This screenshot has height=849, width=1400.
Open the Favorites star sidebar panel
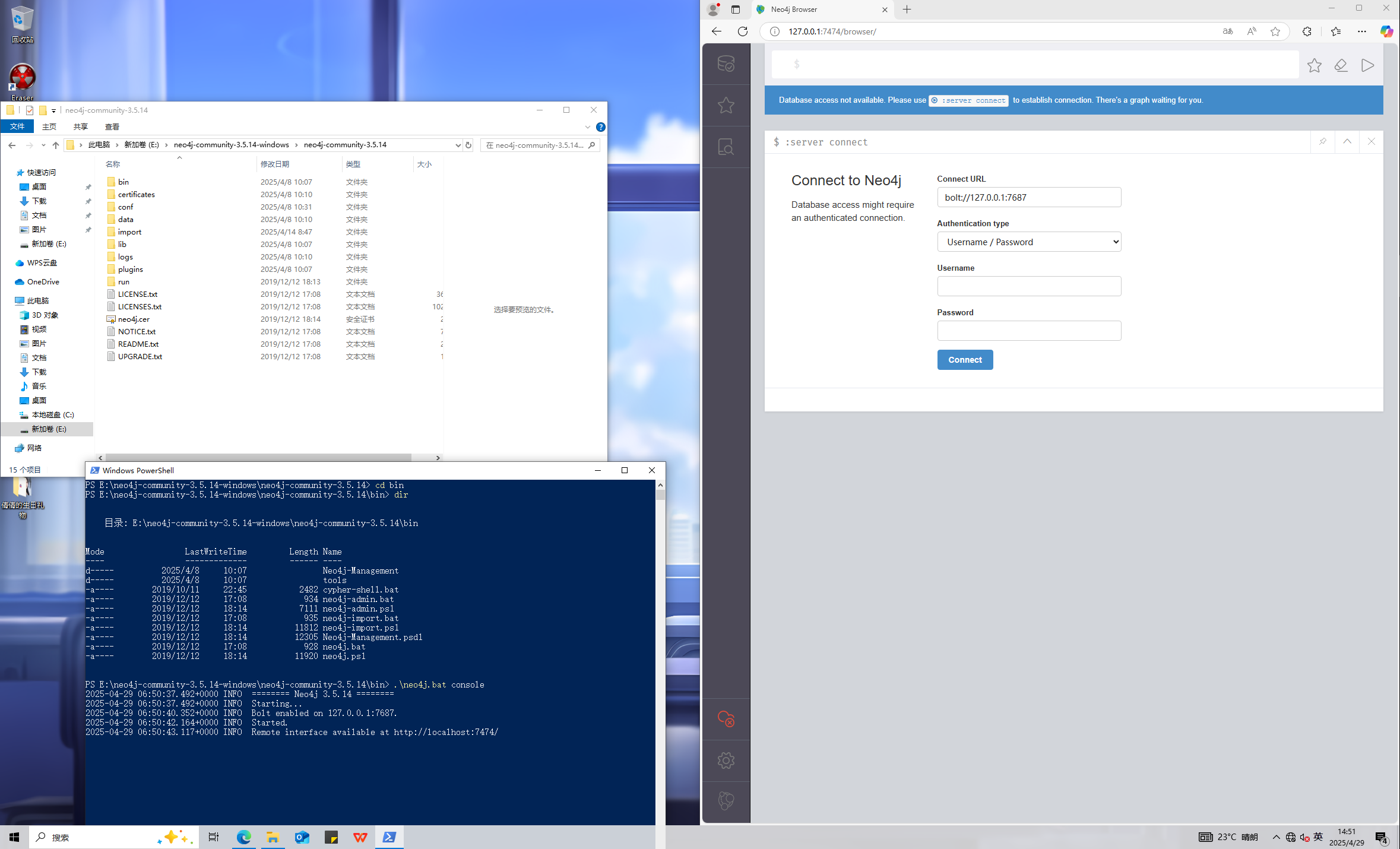(726, 106)
